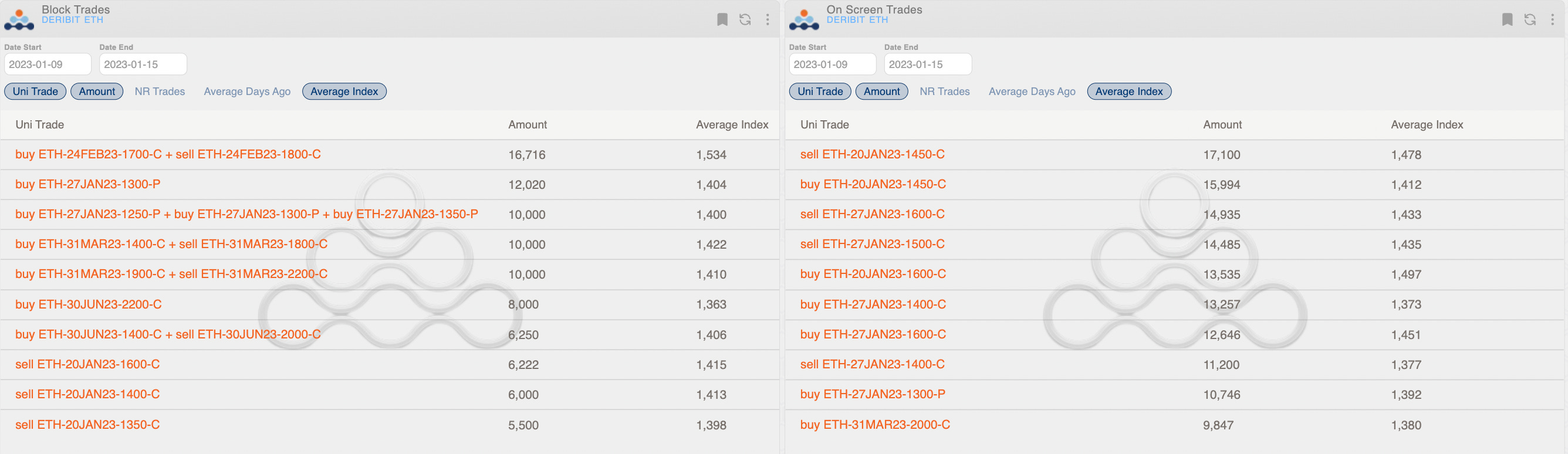
Task: Open buy ETH-31MAR23-1900-C + sell 2200-C trade
Action: (x=171, y=274)
